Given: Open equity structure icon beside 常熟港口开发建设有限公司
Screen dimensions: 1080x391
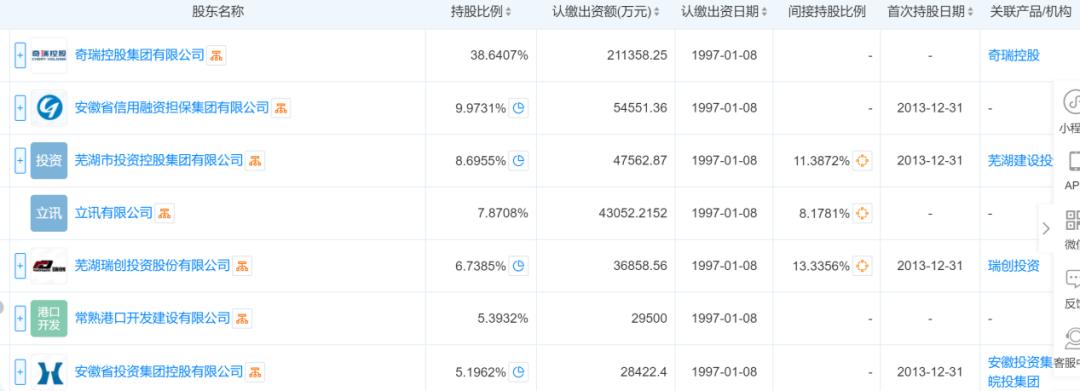Looking at the screenshot, I should tap(242, 319).
